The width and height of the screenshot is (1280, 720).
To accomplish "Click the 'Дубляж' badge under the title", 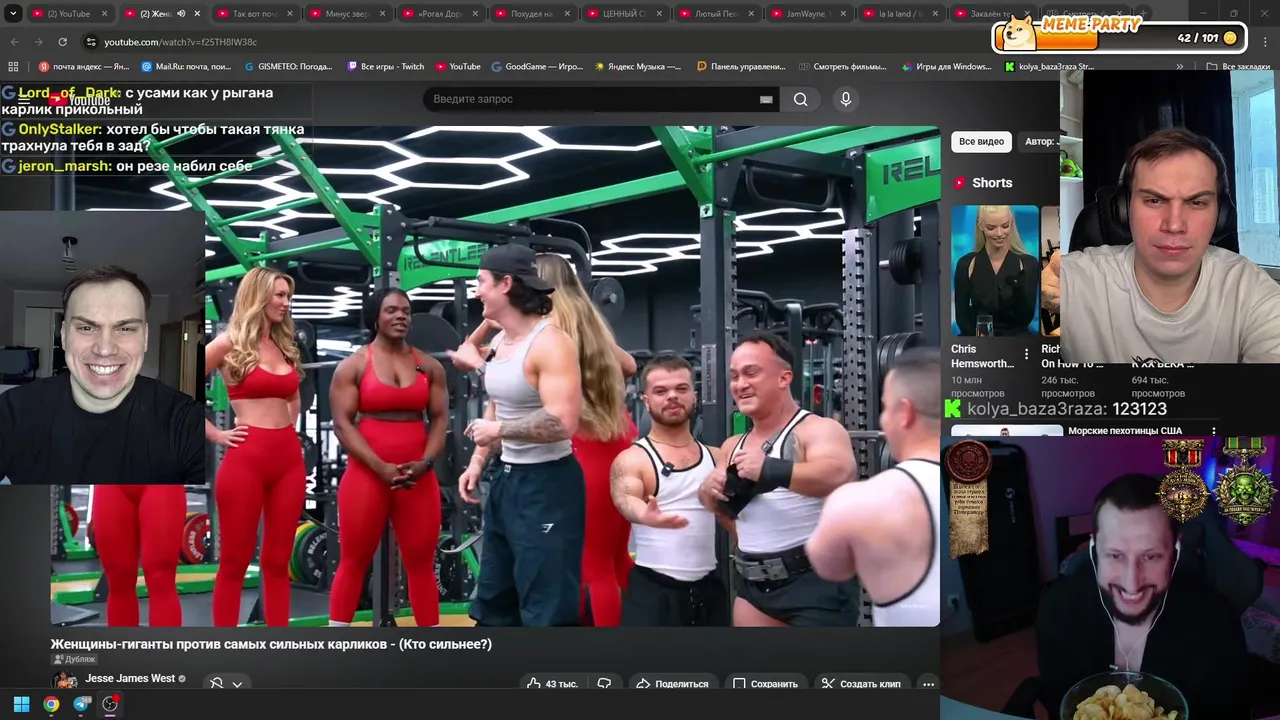I will (74, 659).
